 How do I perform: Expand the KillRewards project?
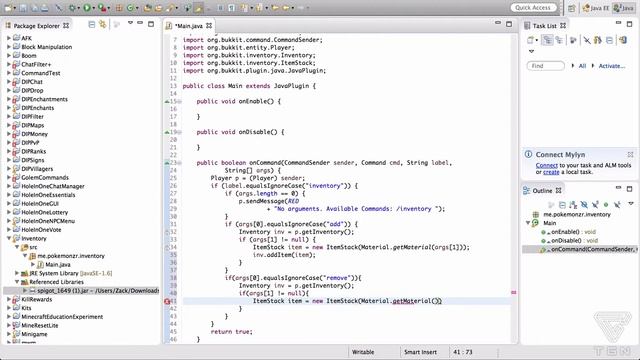tap(9, 299)
